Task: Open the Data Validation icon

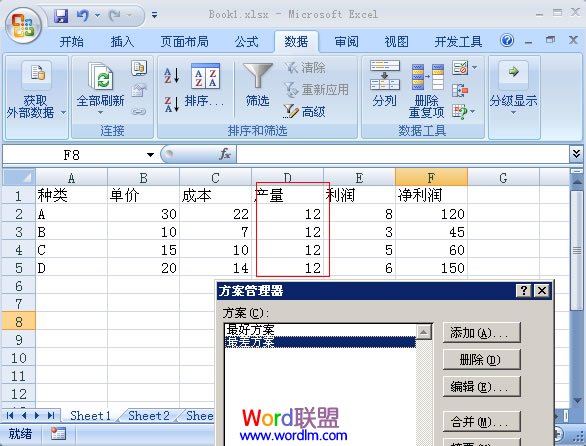Action: point(460,68)
